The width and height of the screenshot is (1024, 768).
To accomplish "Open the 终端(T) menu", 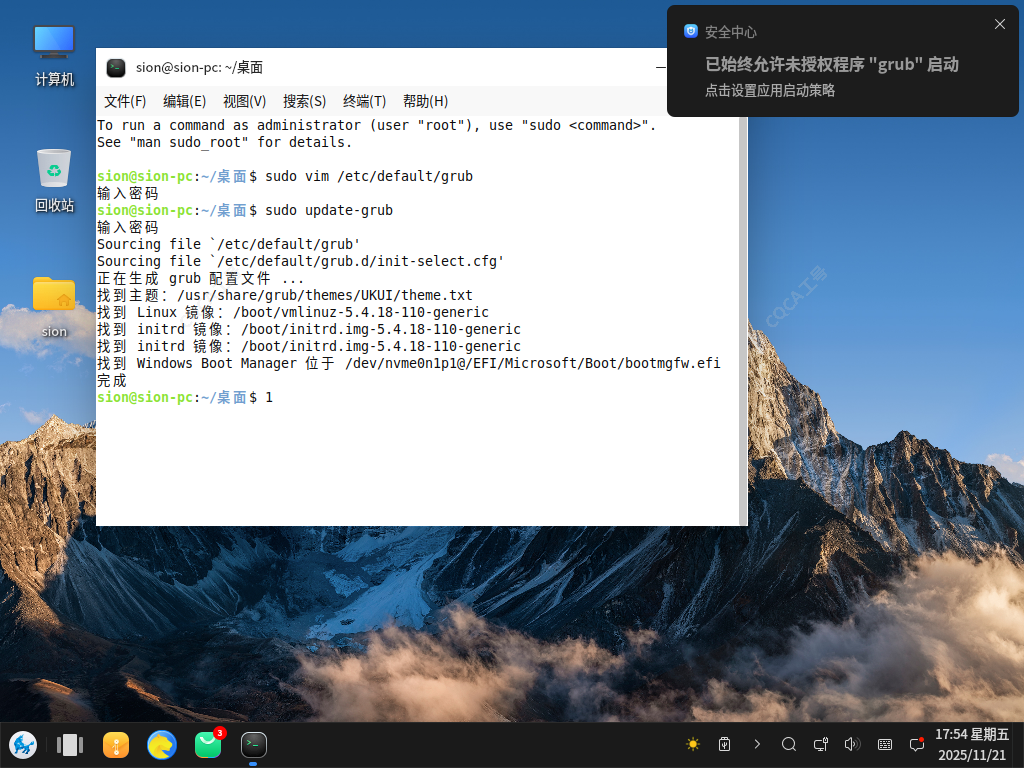I will pos(364,101).
